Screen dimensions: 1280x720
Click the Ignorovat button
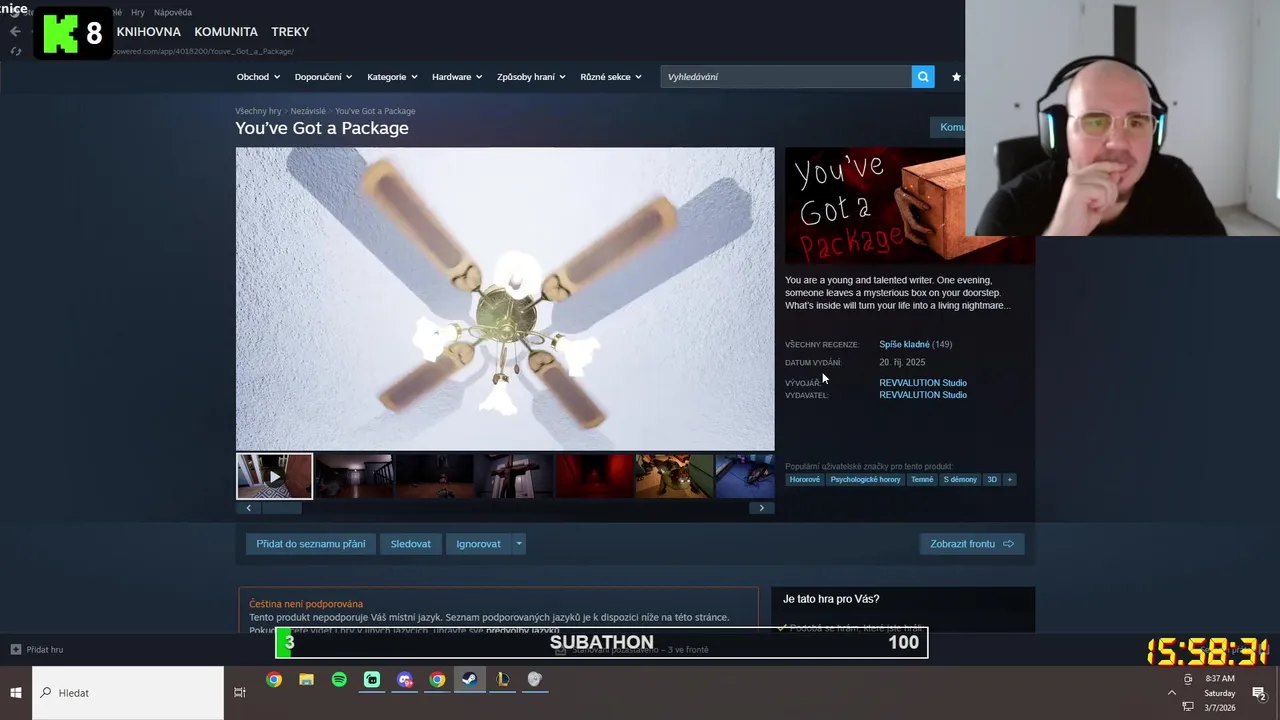click(478, 544)
